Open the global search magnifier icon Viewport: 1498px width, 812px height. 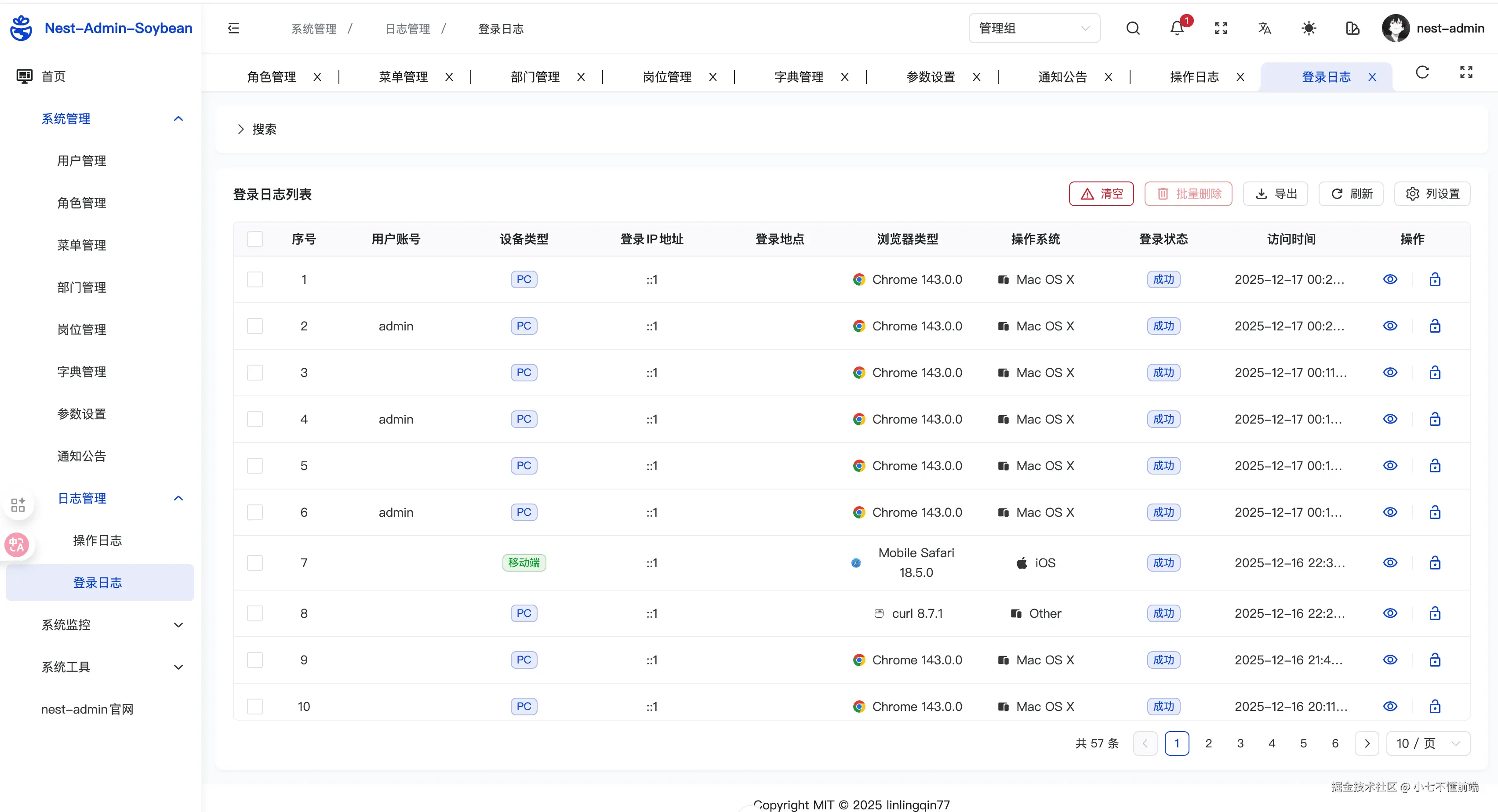pos(1133,29)
